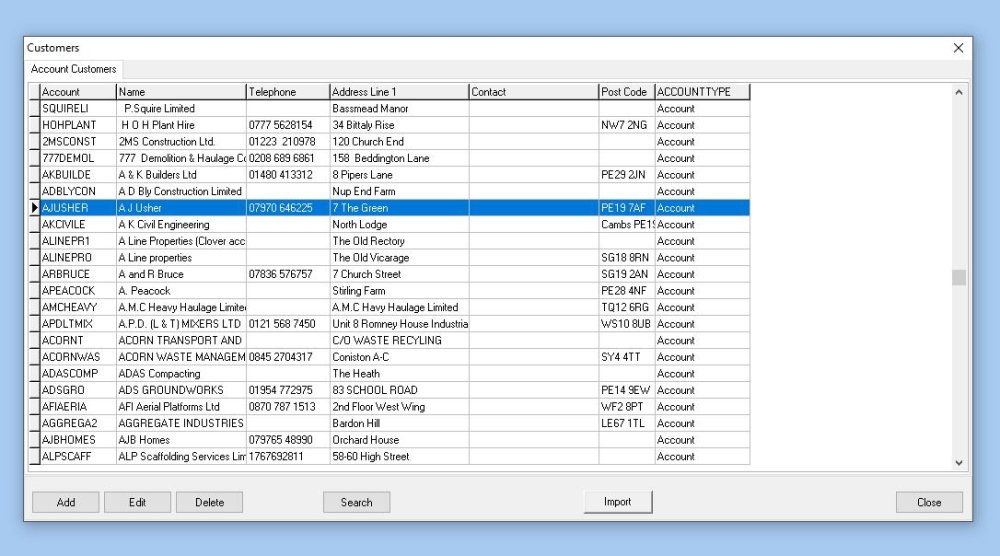1000x556 pixels.
Task: Sort by the Name column header
Action: click(181, 92)
